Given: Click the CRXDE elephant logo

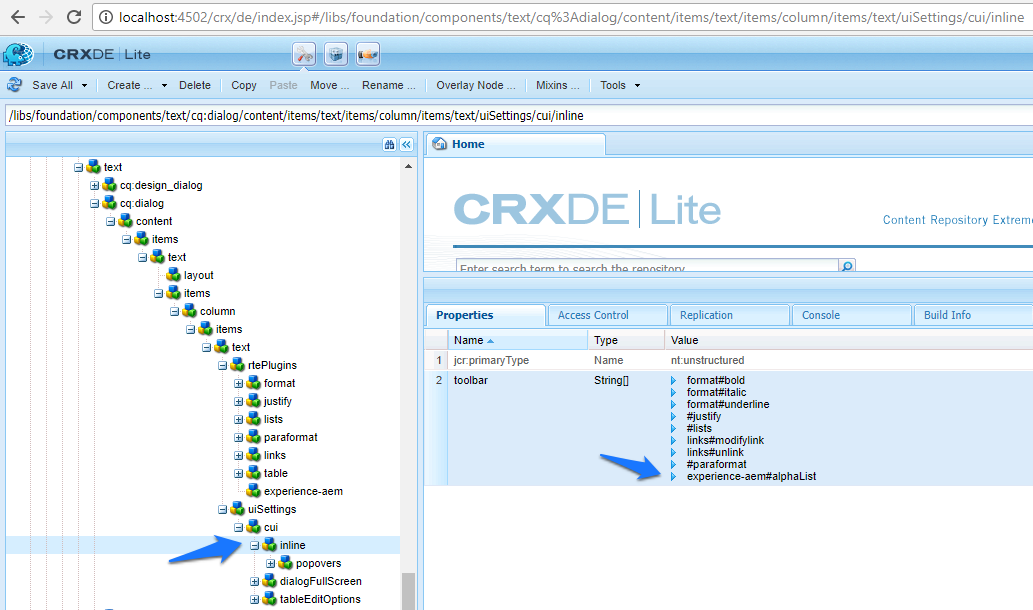Looking at the screenshot, I should click(18, 53).
